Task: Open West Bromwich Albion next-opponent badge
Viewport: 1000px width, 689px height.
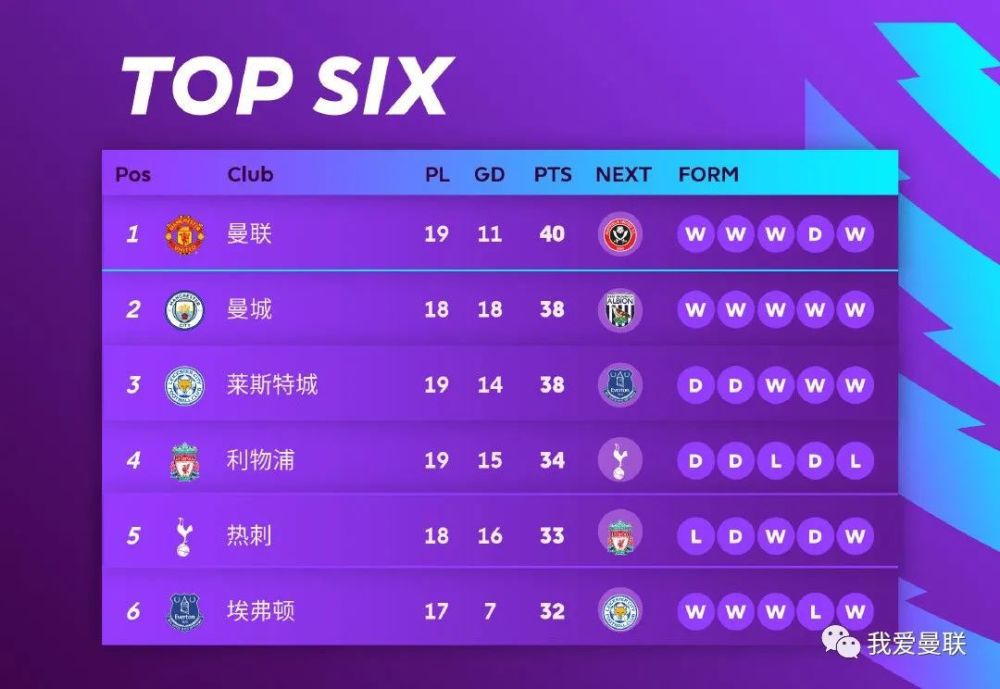Action: click(x=620, y=310)
